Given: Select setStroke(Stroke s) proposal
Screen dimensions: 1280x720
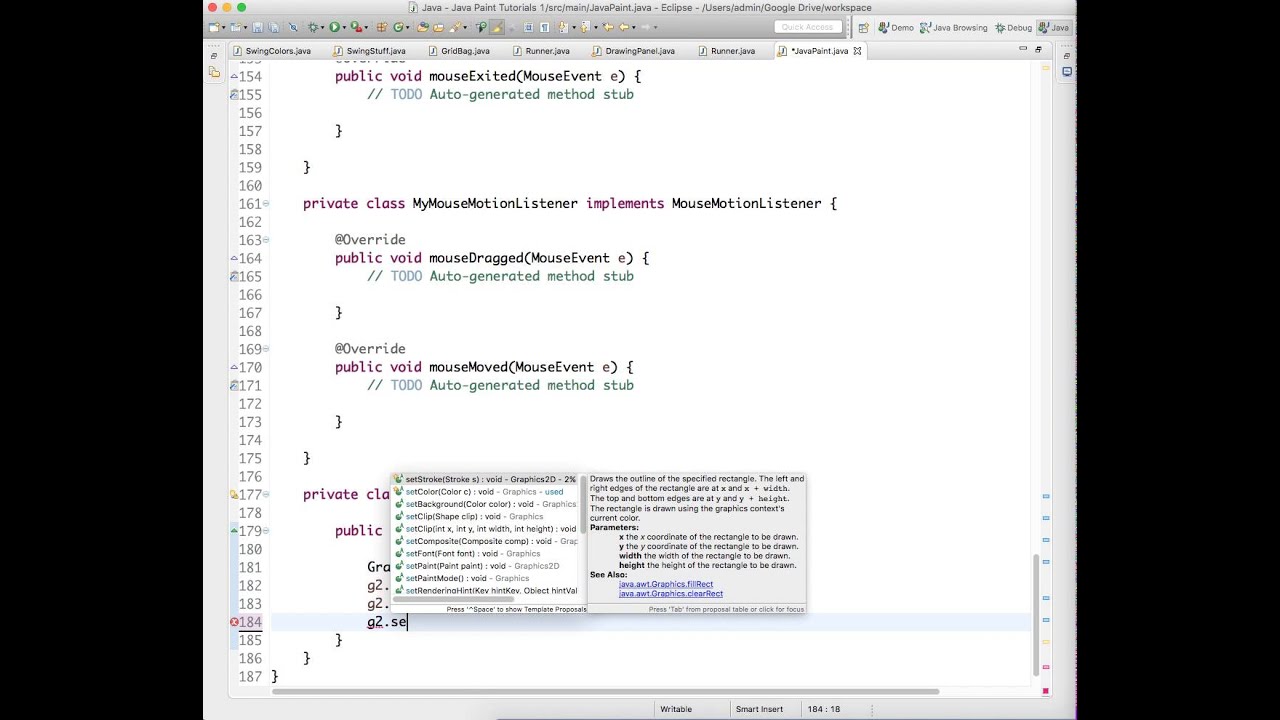Looking at the screenshot, I should [485, 480].
